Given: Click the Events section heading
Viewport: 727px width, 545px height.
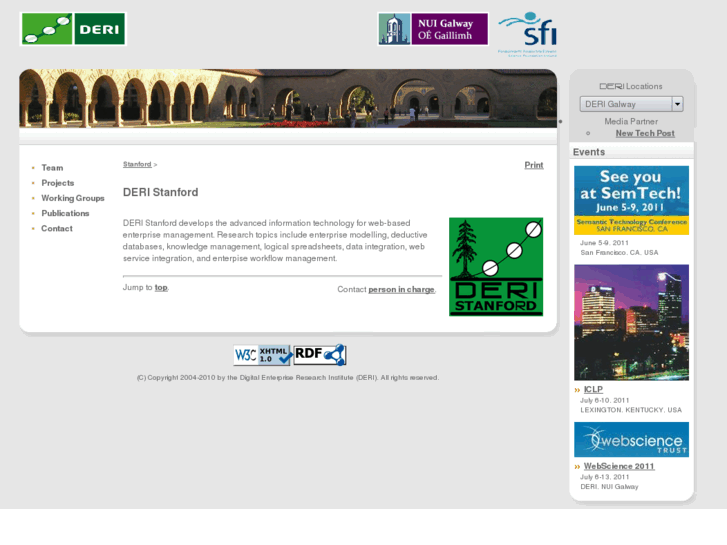Looking at the screenshot, I should [589, 152].
